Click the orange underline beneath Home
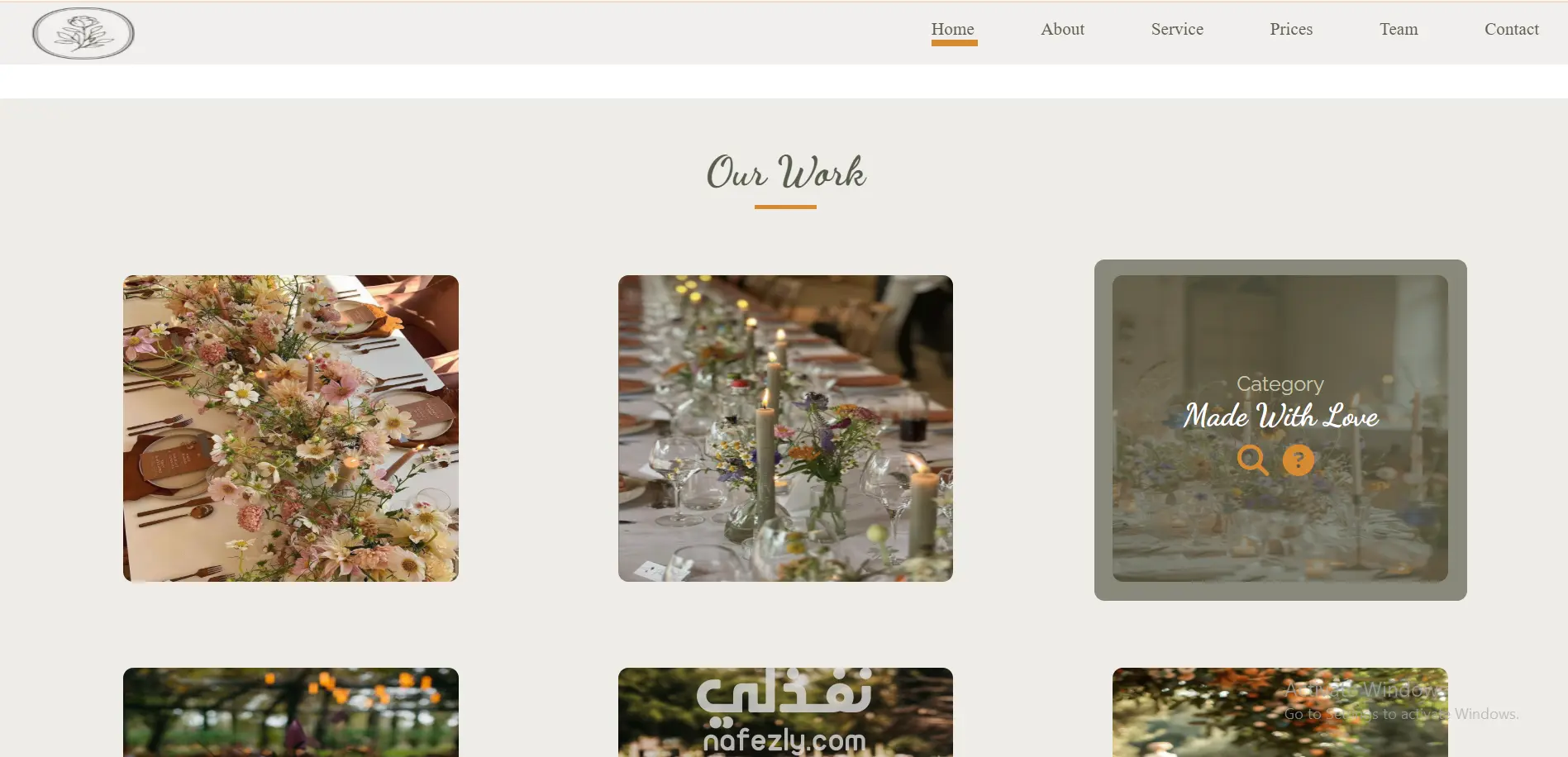 tap(955, 43)
